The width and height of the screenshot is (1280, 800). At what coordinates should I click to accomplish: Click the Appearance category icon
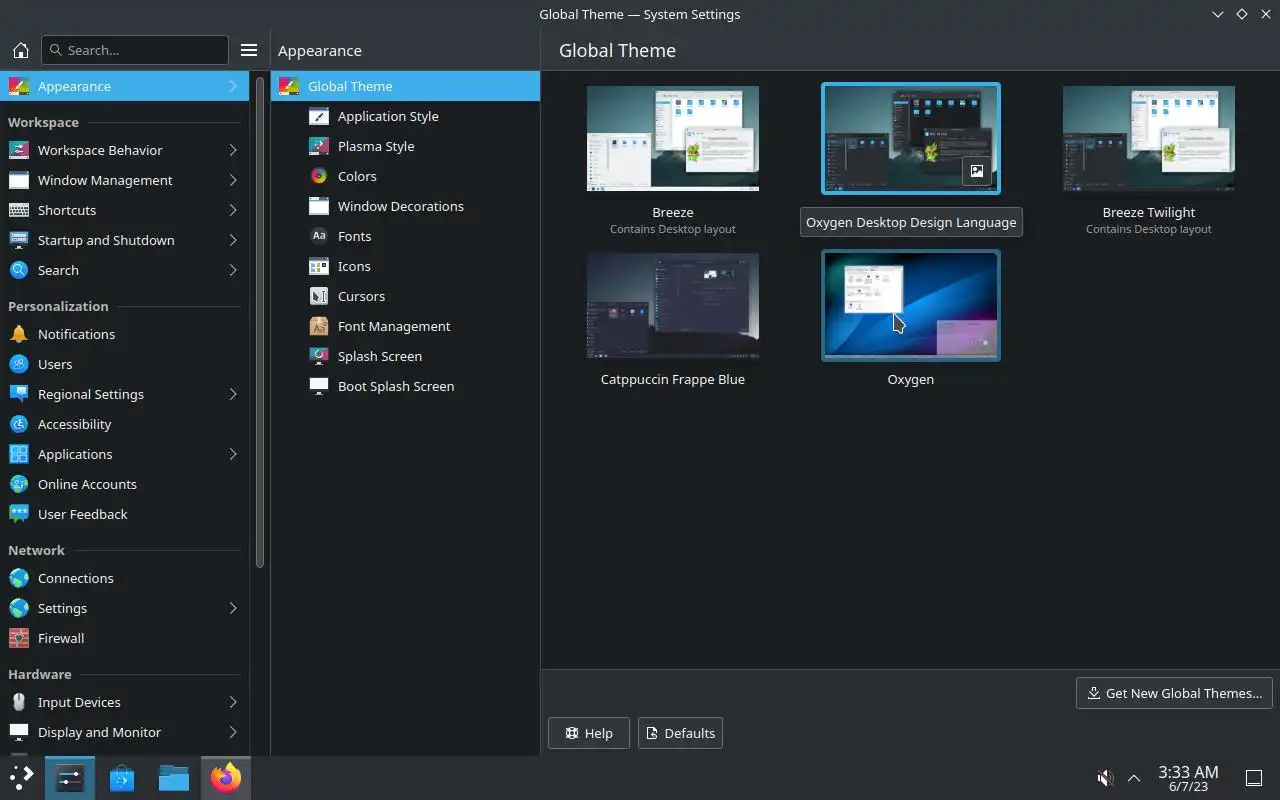pos(18,86)
